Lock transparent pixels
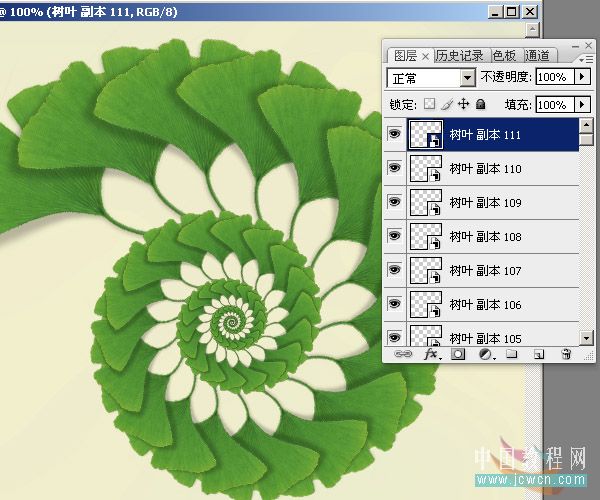This screenshot has height=500, width=600. point(429,104)
